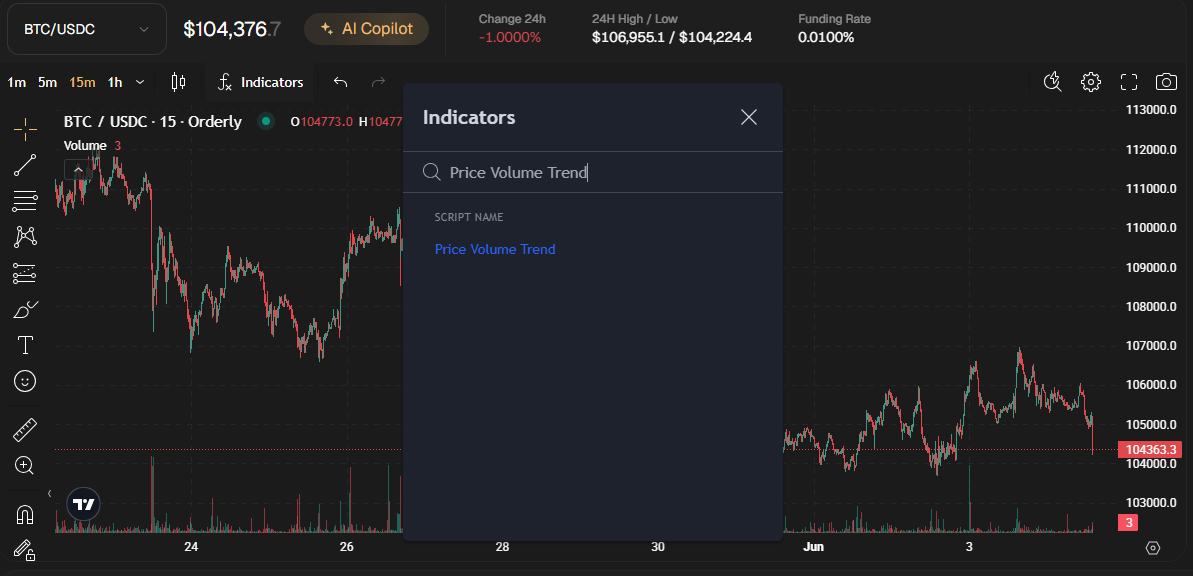Toggle lock all drawing tools
Viewport: 1193px width, 576px height.
pos(25,550)
